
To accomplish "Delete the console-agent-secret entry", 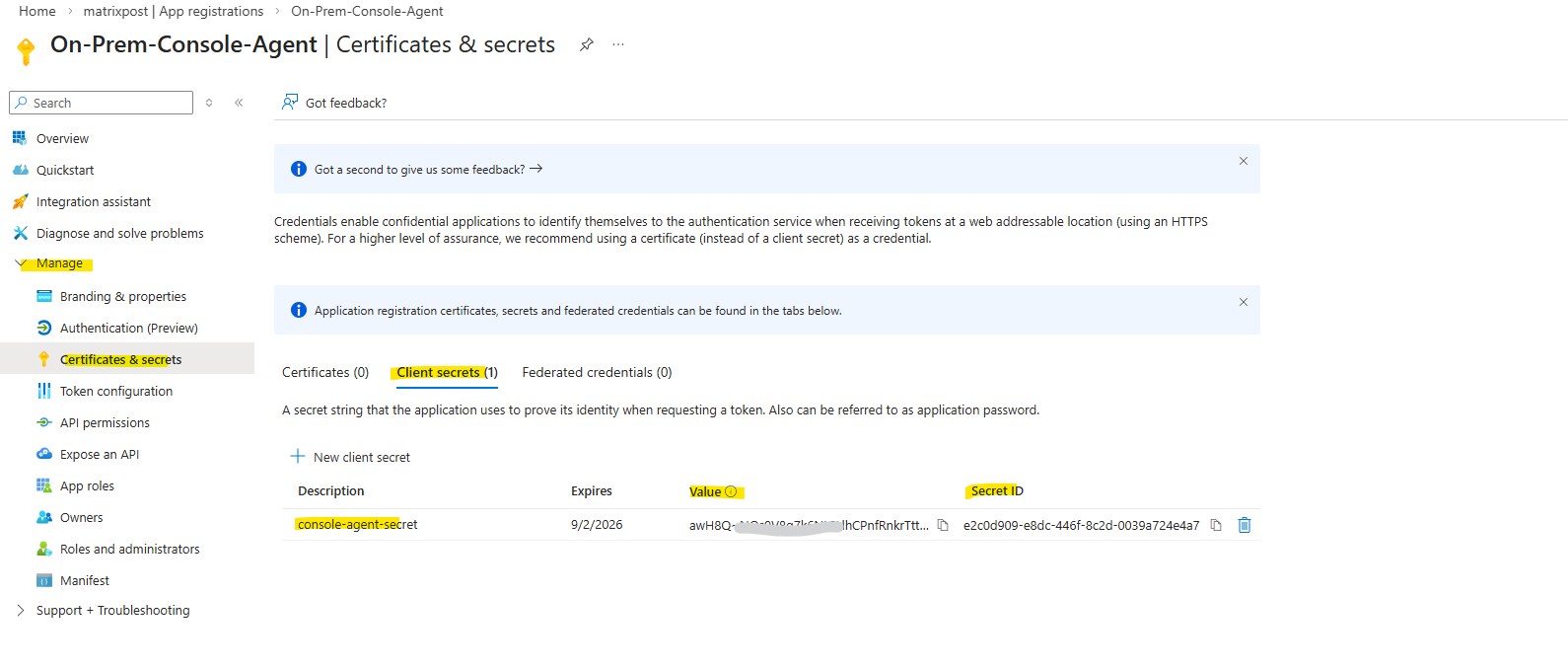I will click(x=1245, y=525).
